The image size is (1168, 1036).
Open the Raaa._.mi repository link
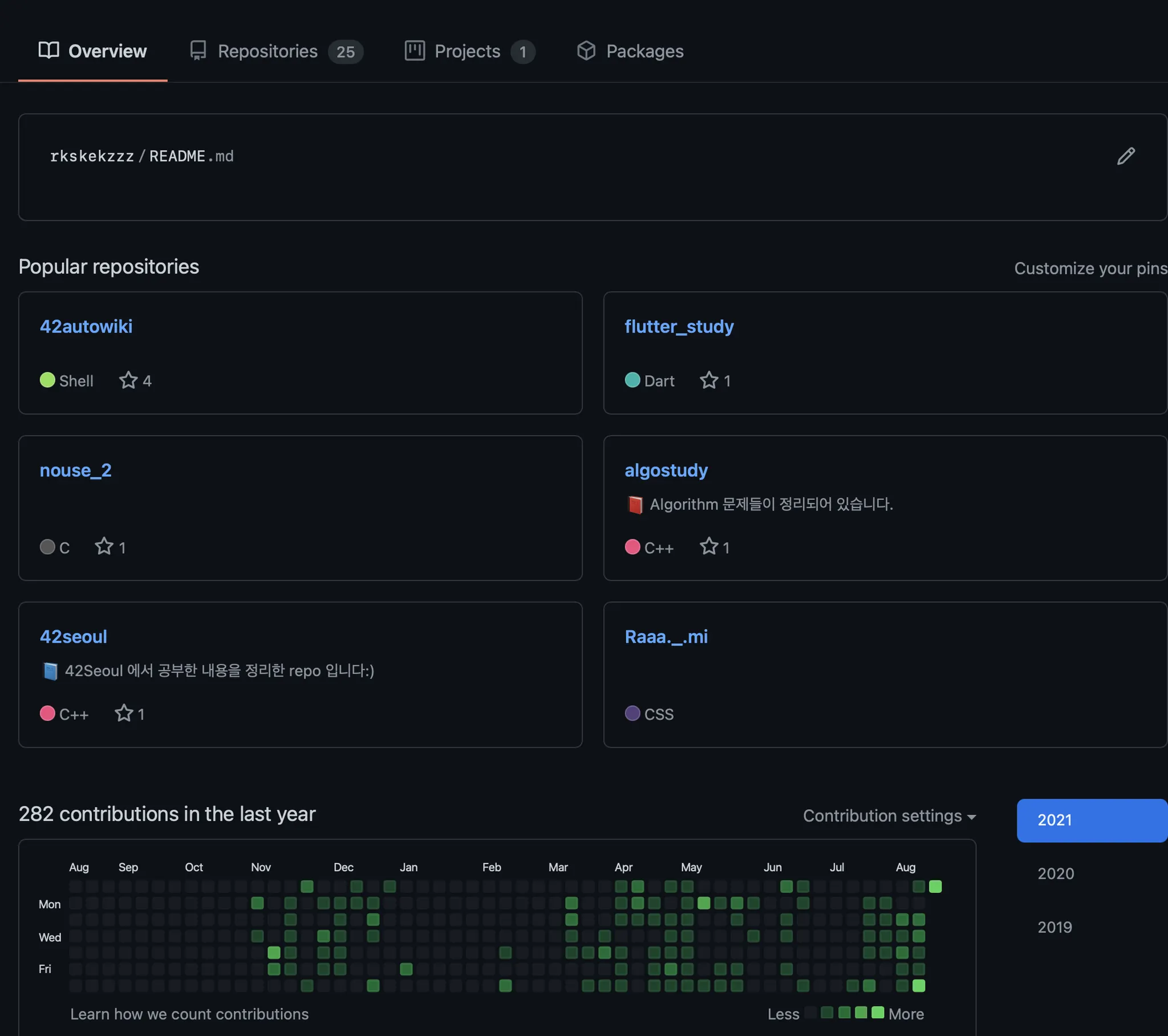(x=666, y=636)
